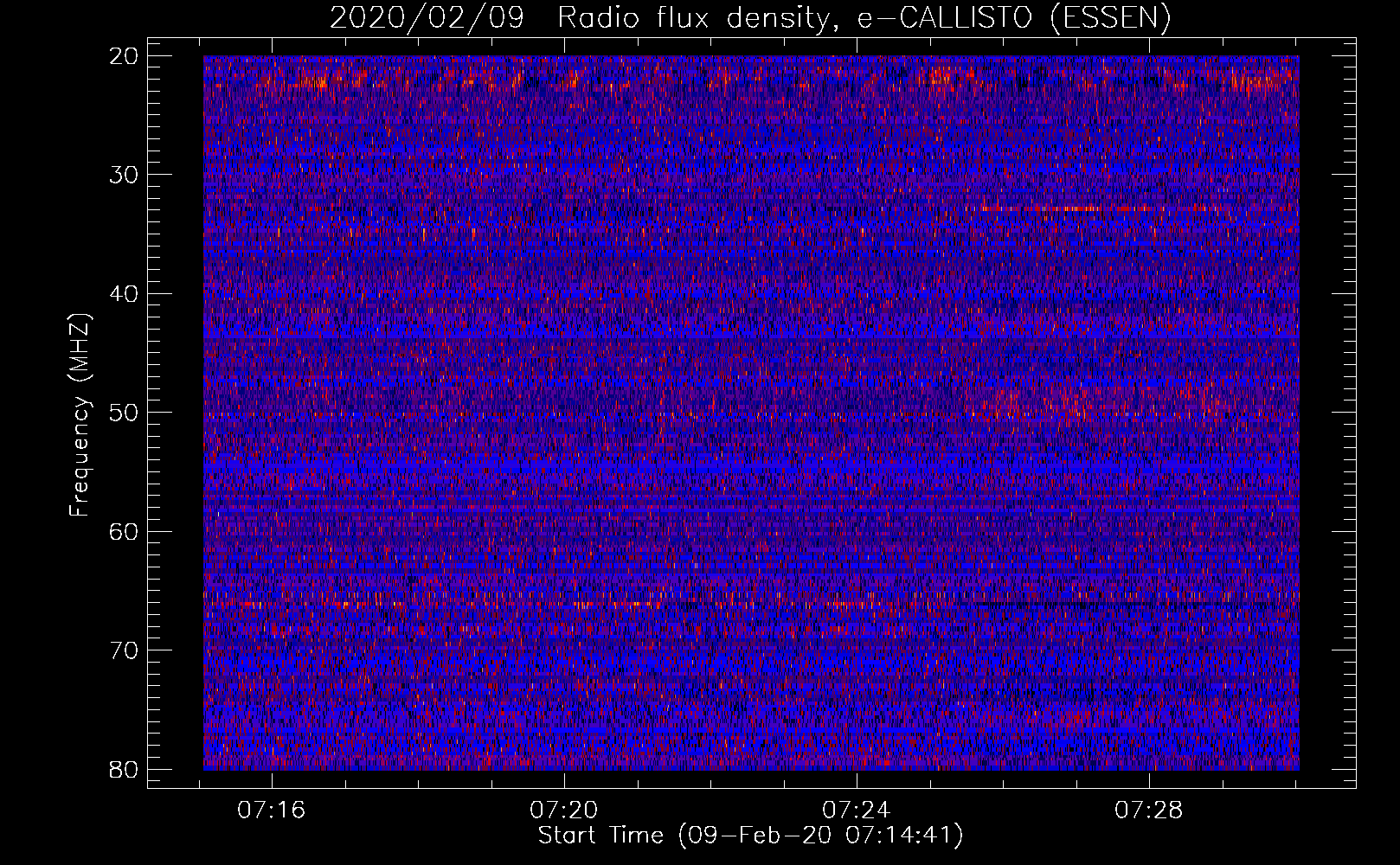Click the 'Frequency (MHZ)' axis label

click(80, 414)
